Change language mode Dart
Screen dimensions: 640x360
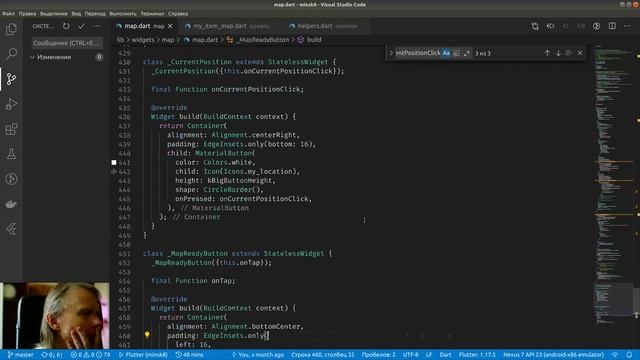(x=445, y=355)
